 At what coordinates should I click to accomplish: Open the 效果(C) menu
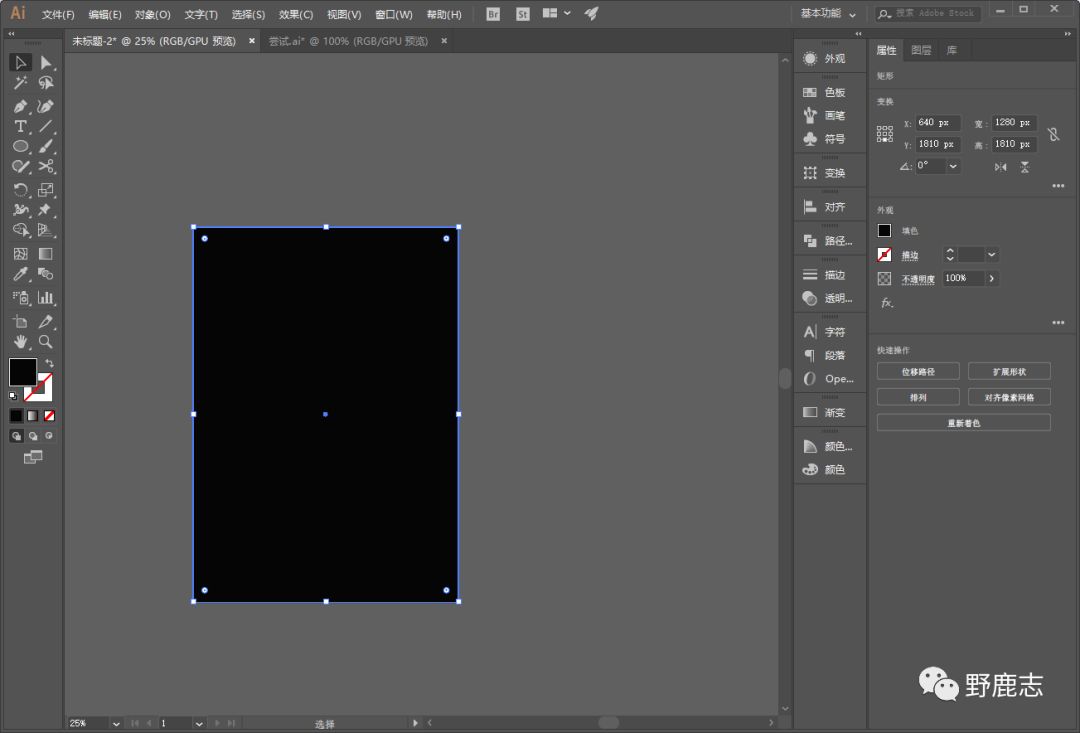click(295, 15)
